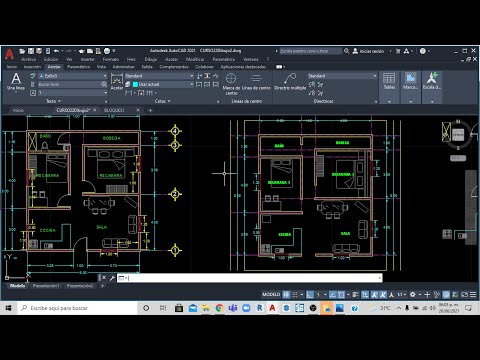This screenshot has height=360, width=480.
Task: Switch to the Vista ribbon tab
Action: pyautogui.click(x=101, y=67)
